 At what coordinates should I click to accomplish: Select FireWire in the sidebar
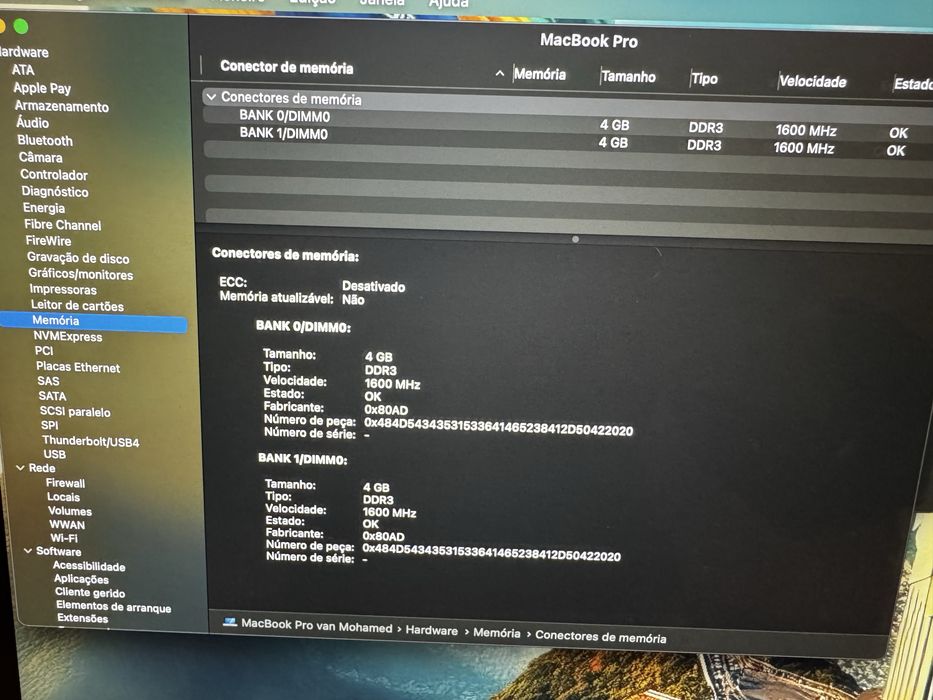point(49,241)
